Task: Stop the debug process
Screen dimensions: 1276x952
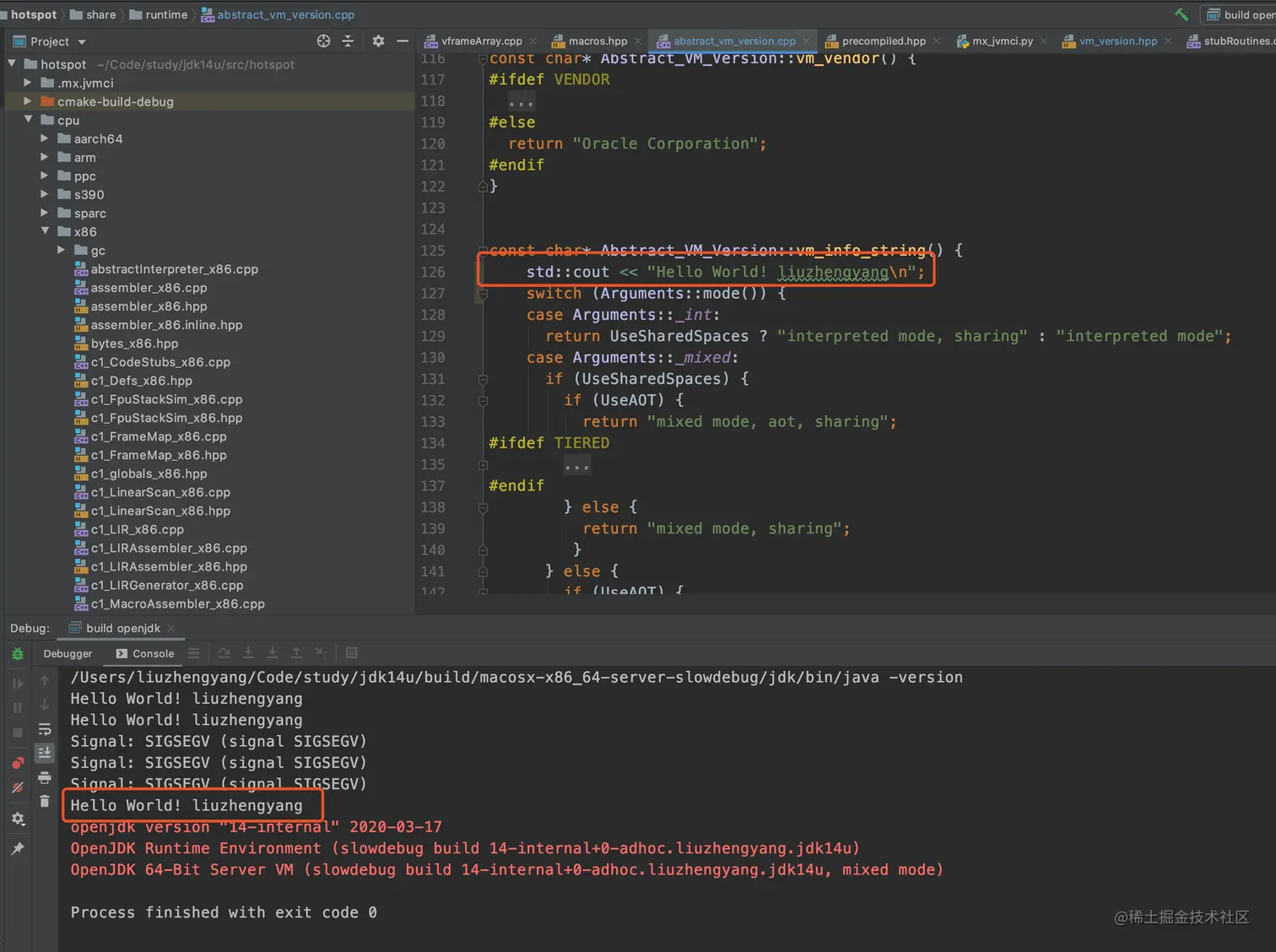Action: pos(18,733)
